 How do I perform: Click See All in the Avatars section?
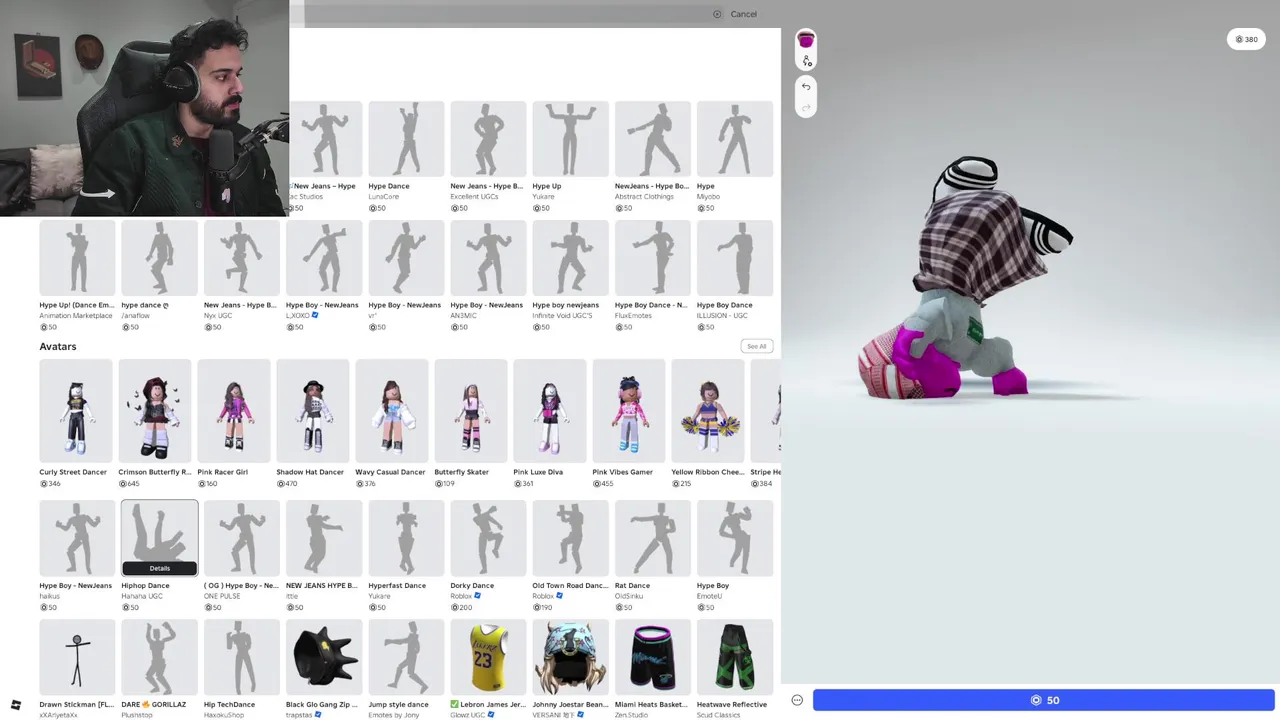pos(756,346)
